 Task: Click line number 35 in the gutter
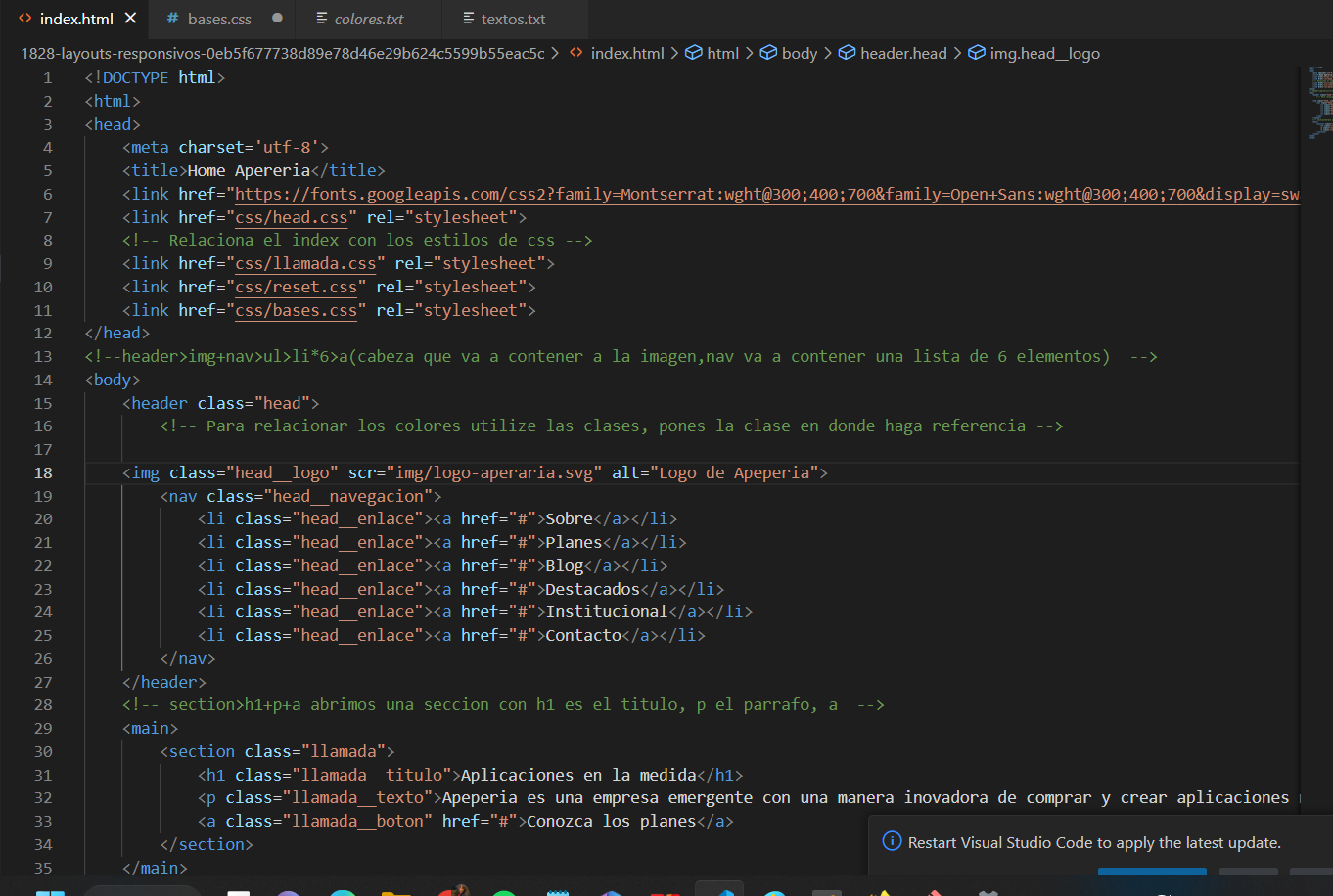click(x=43, y=868)
